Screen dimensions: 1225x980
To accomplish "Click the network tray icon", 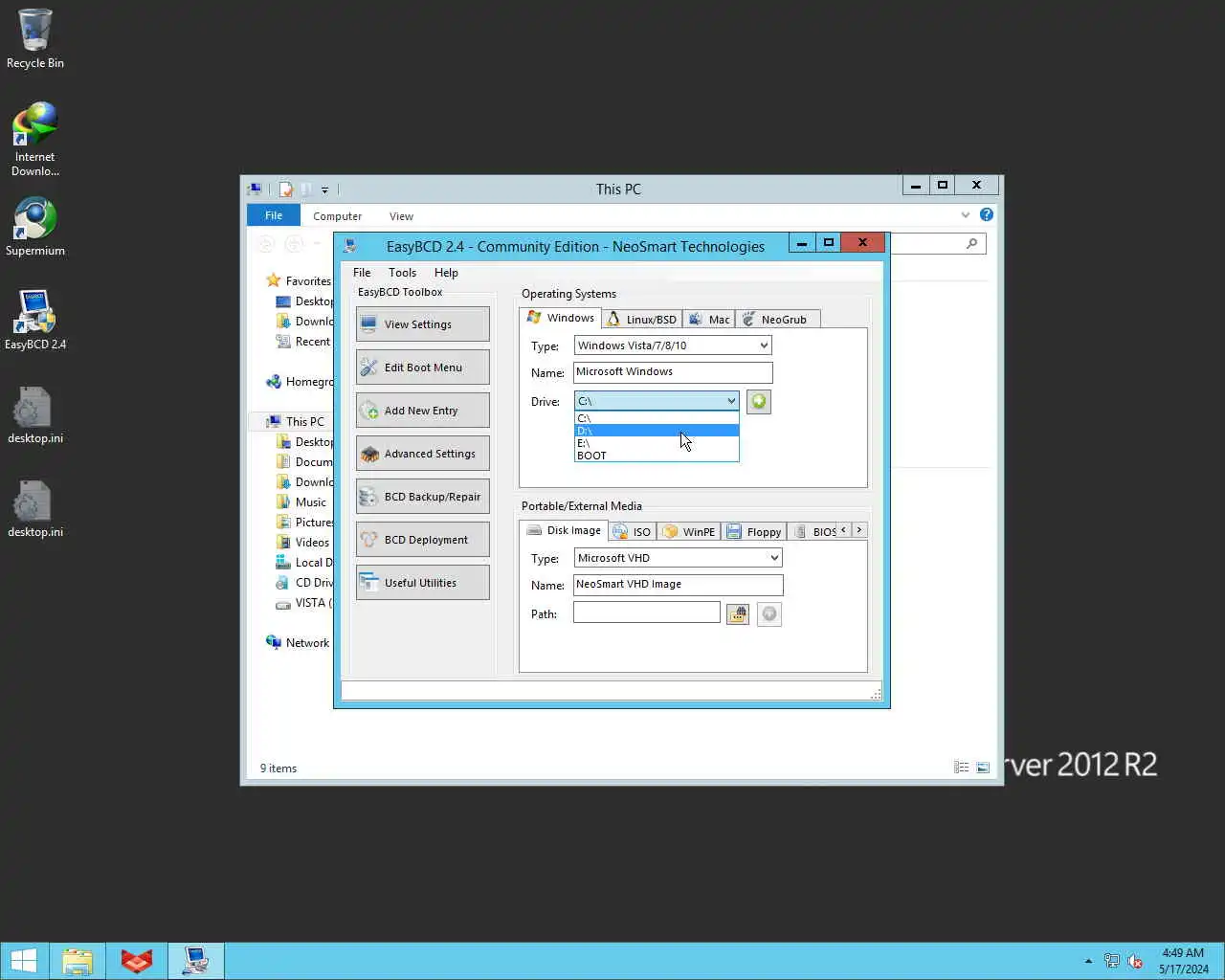I will tap(1112, 961).
